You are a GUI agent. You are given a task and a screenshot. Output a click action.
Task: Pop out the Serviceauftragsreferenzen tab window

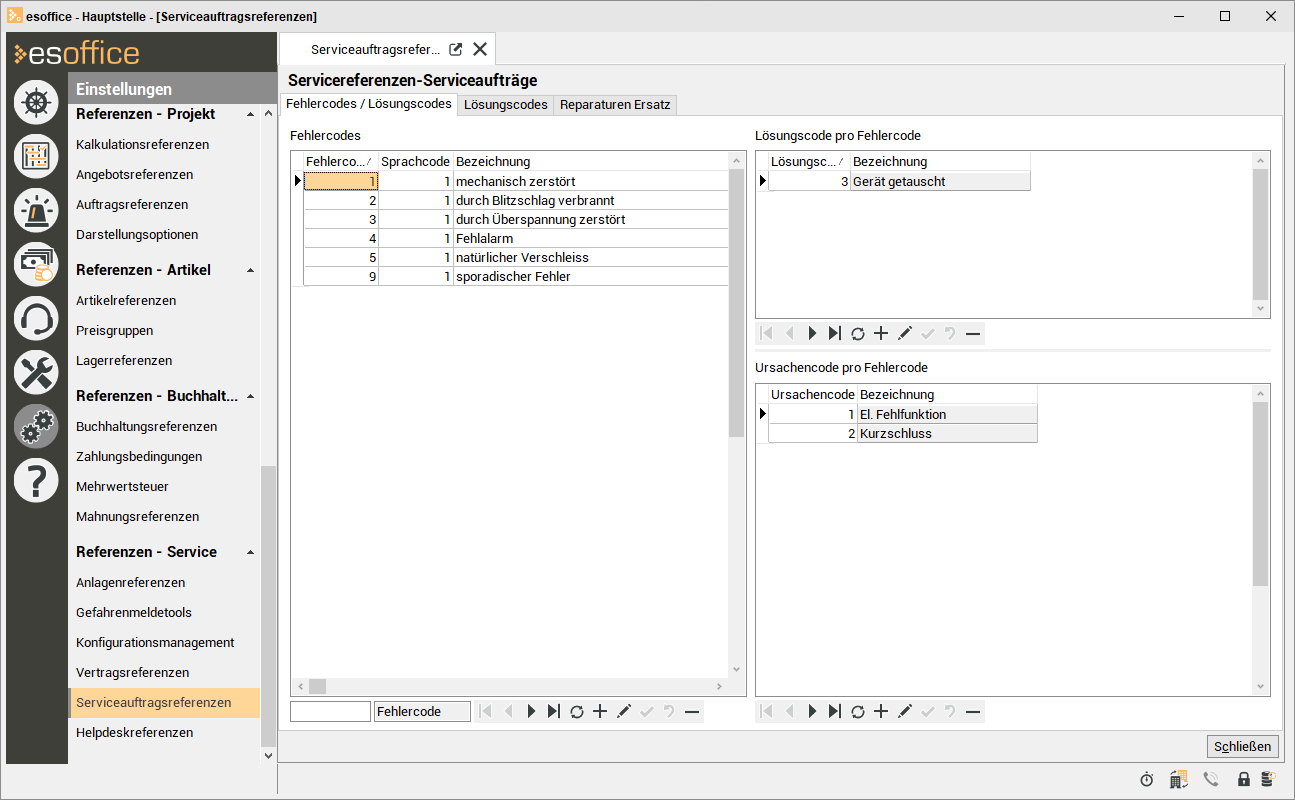(456, 49)
